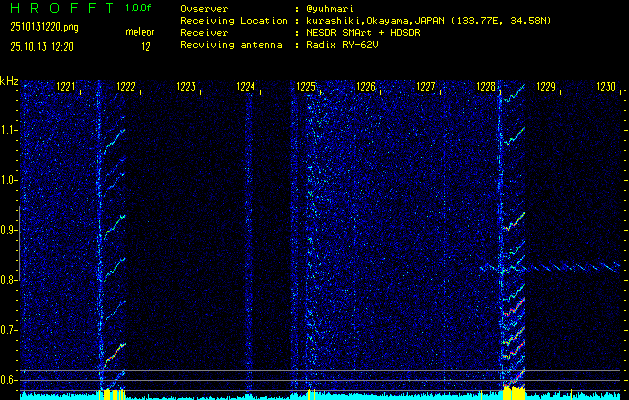Select the 1223 time marker
629x400 pixels.
coord(186,87)
